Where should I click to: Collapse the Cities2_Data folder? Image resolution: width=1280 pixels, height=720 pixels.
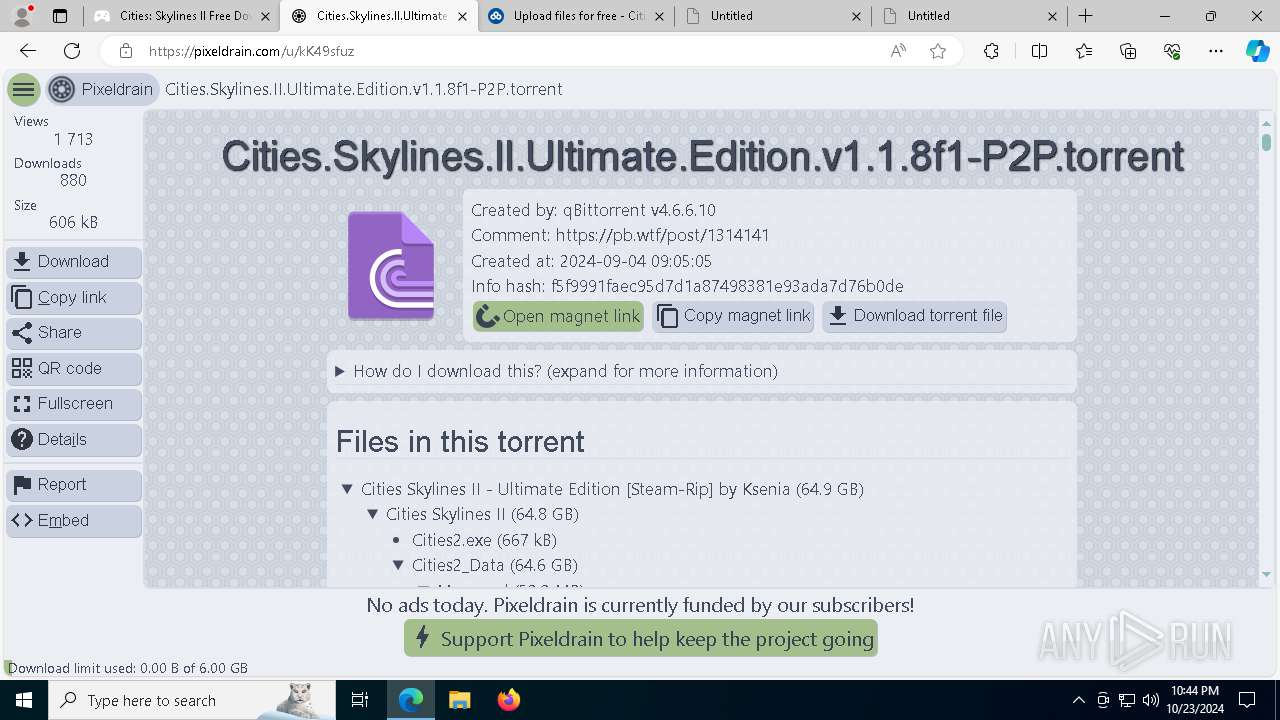coord(398,565)
